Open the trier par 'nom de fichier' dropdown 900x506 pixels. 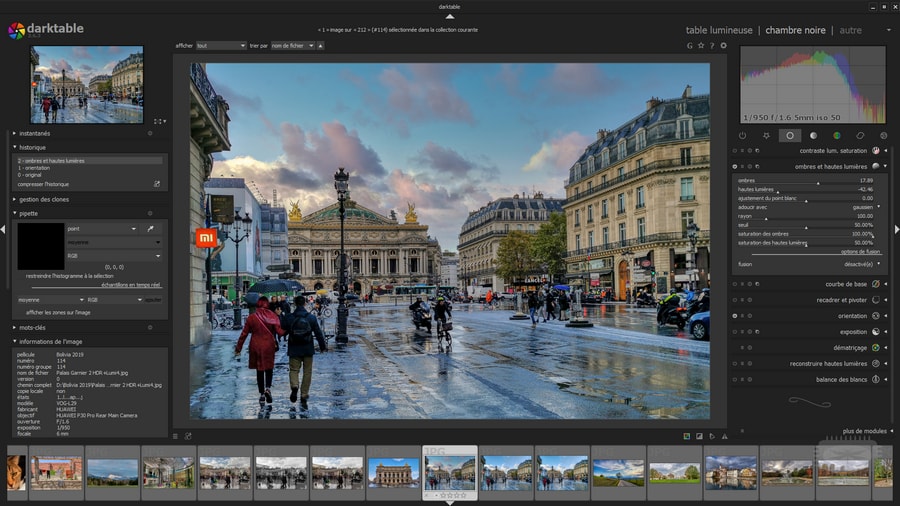[293, 45]
